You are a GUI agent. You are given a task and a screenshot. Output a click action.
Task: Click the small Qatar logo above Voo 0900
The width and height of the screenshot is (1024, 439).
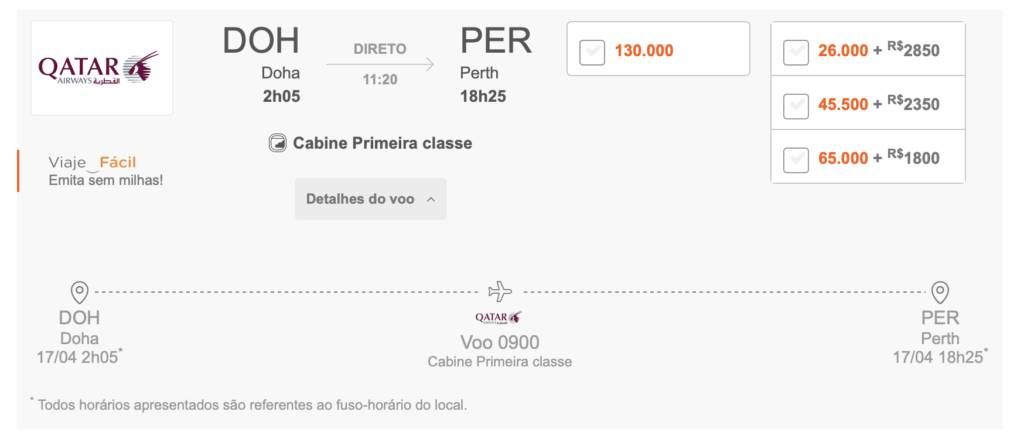[x=499, y=317]
